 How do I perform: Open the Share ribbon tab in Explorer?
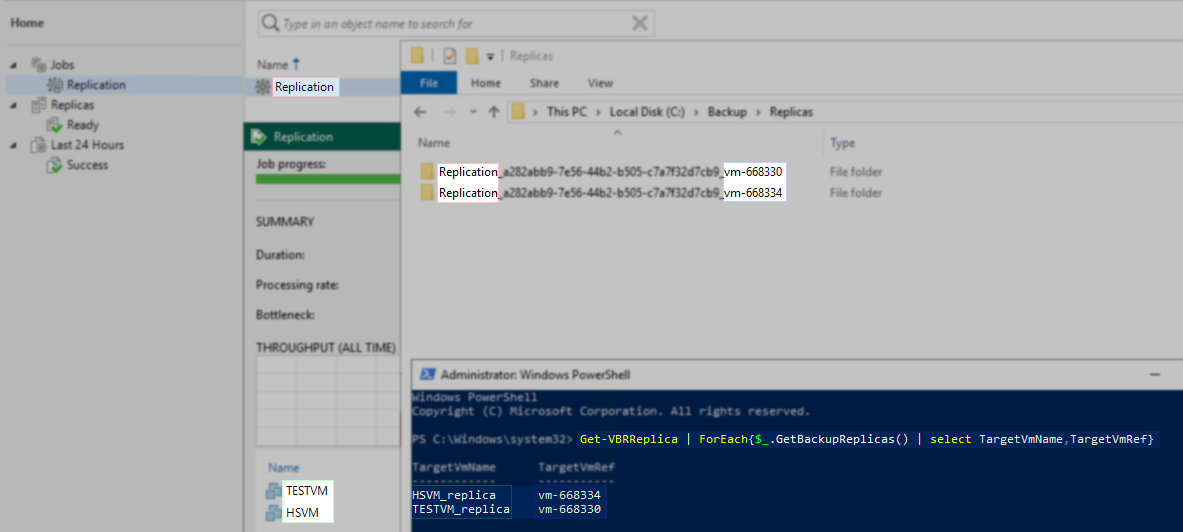[x=544, y=83]
